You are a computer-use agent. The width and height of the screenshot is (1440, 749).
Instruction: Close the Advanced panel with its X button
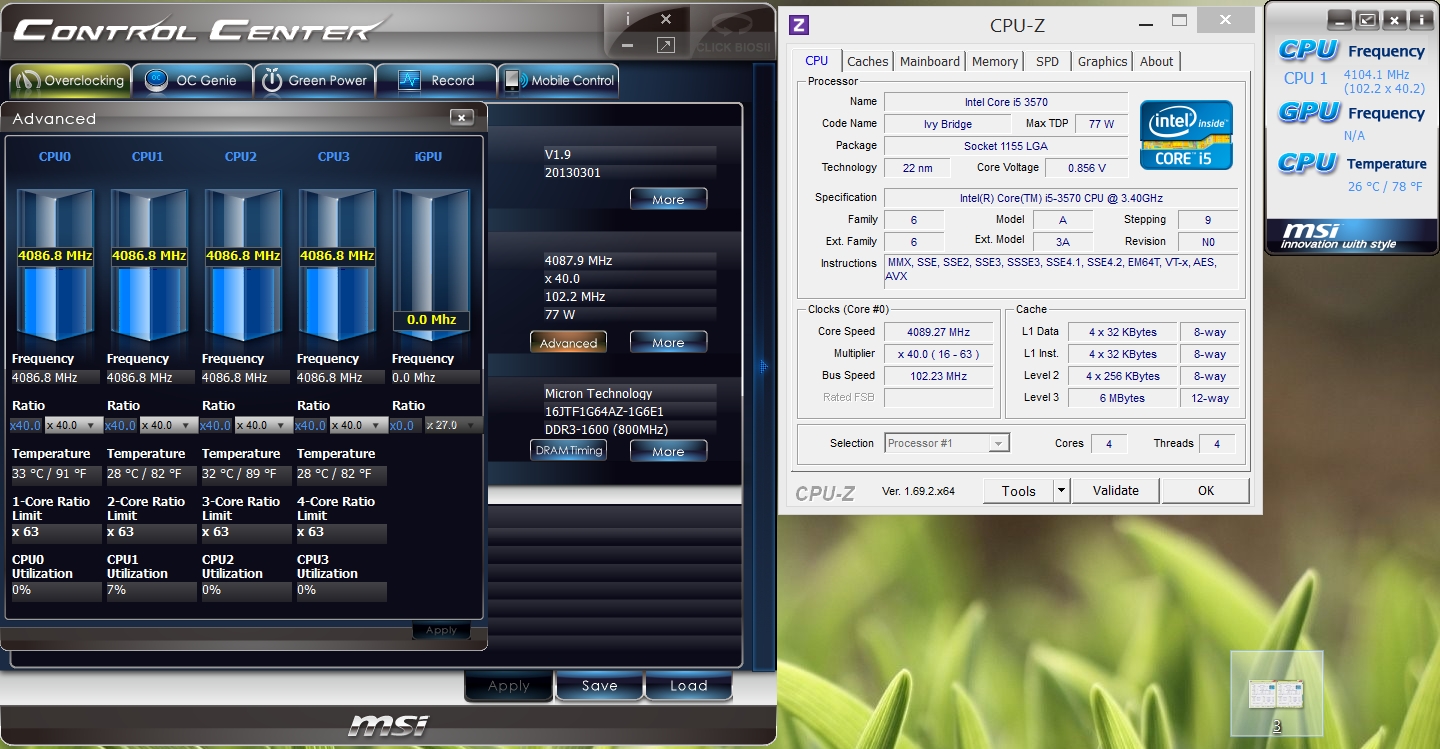click(461, 118)
